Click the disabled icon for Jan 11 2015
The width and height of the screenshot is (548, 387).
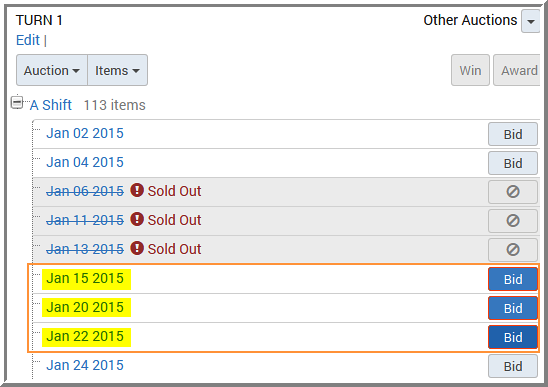[x=513, y=221]
